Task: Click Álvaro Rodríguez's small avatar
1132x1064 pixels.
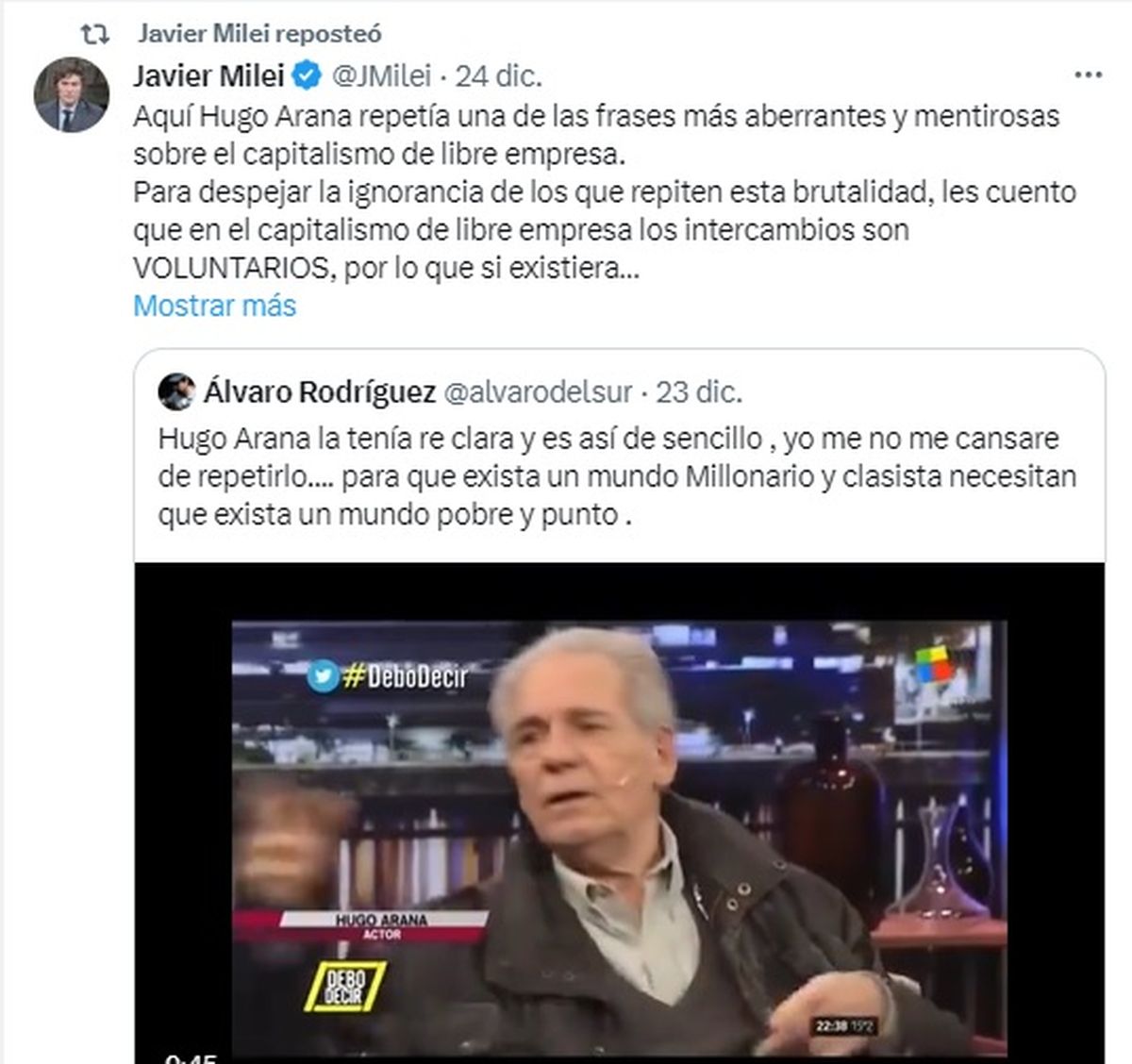Action: [x=176, y=391]
